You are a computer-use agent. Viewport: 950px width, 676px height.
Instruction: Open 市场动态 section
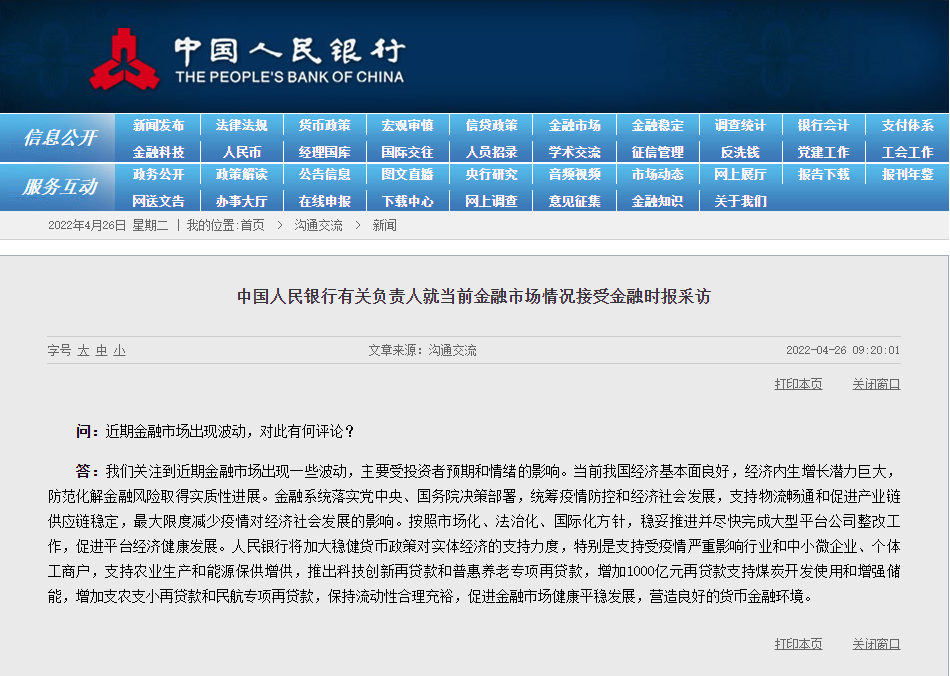(657, 174)
